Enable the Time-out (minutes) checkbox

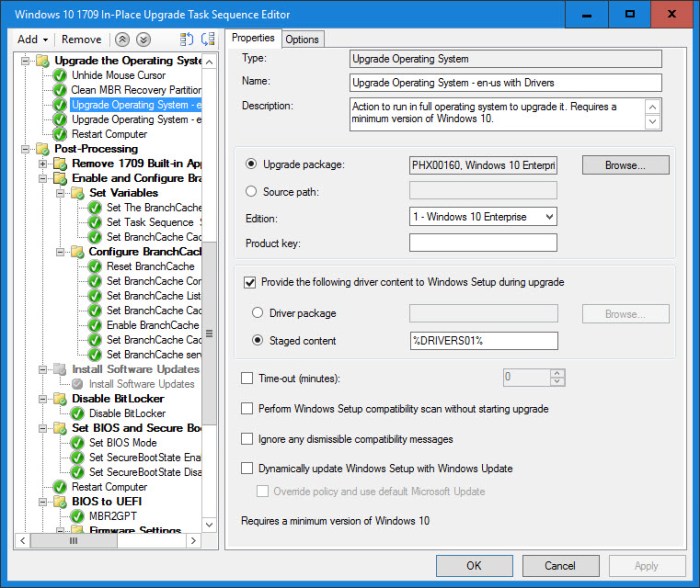click(247, 378)
